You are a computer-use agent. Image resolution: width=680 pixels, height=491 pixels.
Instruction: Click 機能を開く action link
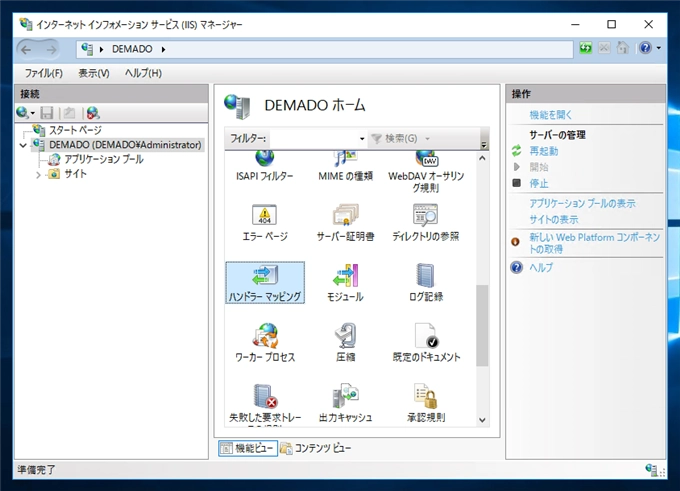tap(550, 115)
